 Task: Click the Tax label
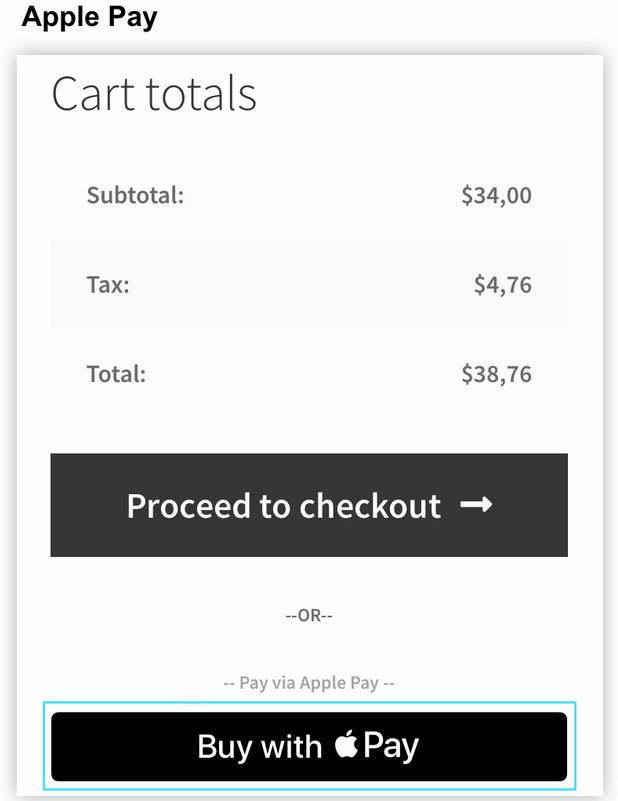click(108, 285)
